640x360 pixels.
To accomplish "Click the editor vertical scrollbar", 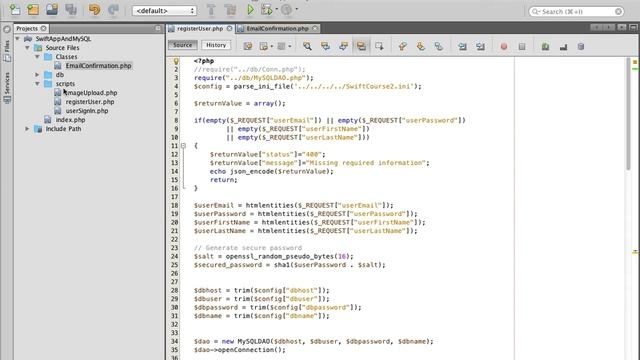I will coord(628,113).
